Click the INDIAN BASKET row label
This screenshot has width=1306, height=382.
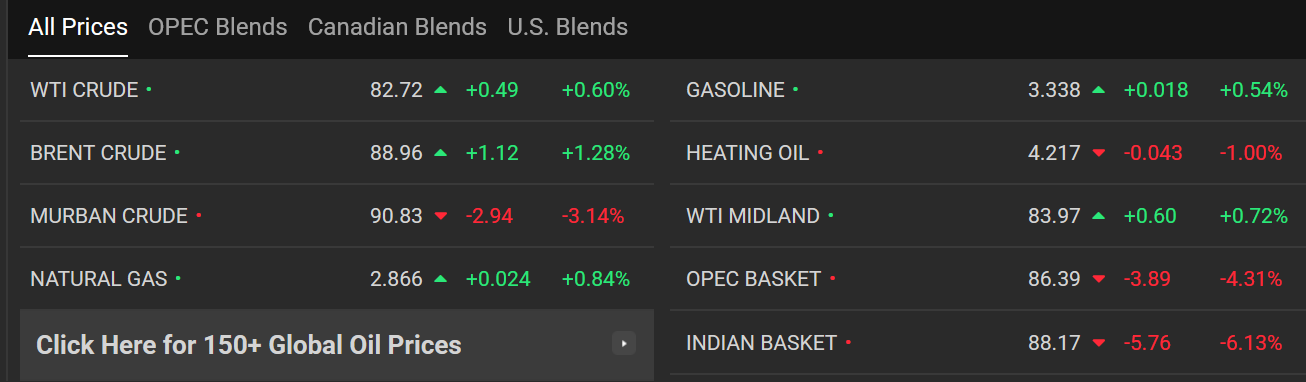[x=761, y=343]
